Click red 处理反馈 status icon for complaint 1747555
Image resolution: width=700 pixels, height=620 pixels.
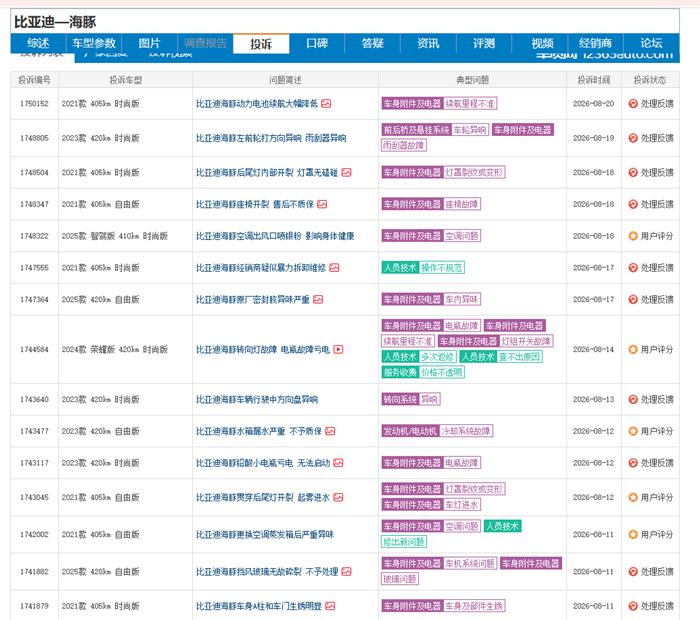coord(633,267)
